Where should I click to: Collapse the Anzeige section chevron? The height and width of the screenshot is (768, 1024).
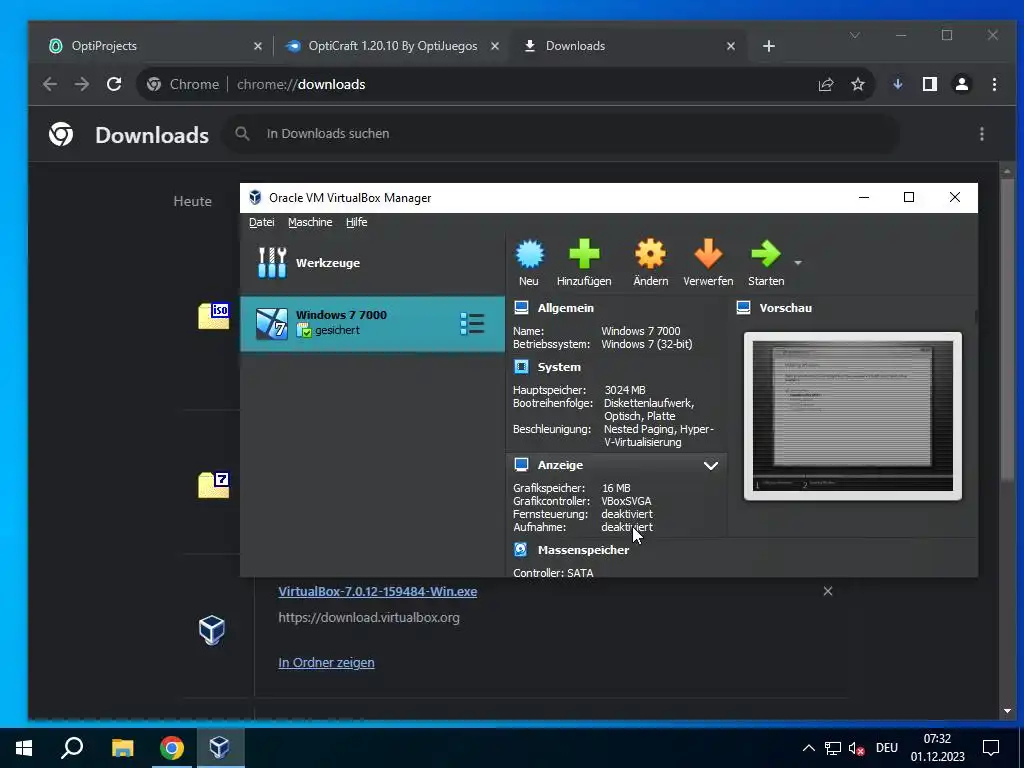click(711, 465)
